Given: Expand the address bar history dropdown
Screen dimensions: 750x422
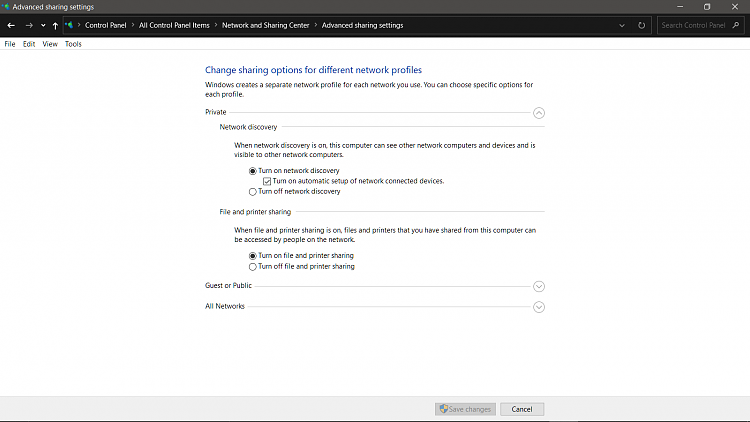Looking at the screenshot, I should pos(622,25).
